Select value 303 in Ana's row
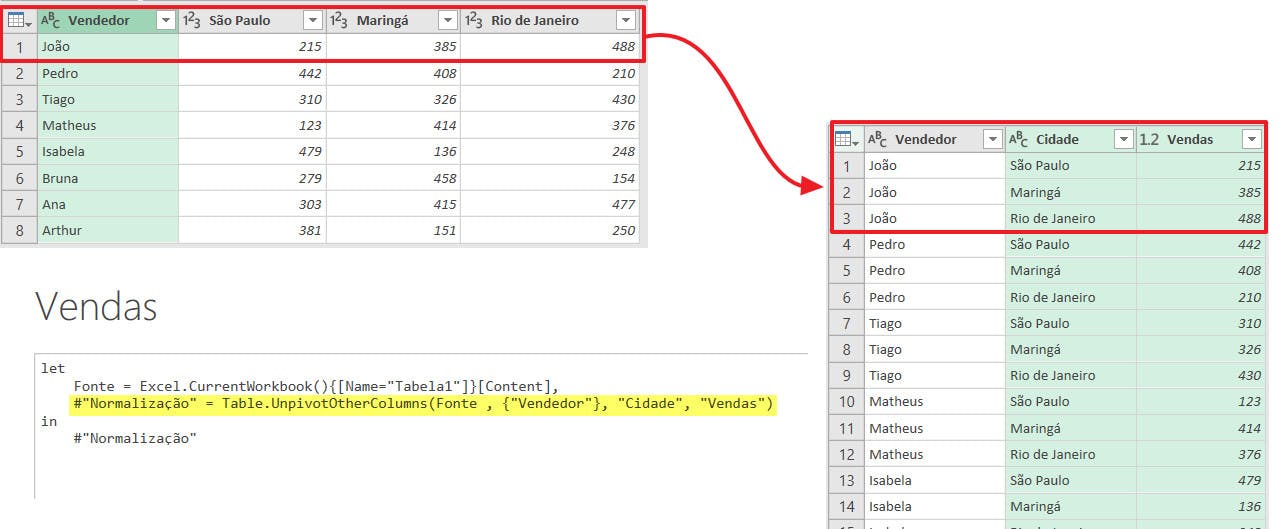Screen dimensions: 1281x529 click(252, 204)
